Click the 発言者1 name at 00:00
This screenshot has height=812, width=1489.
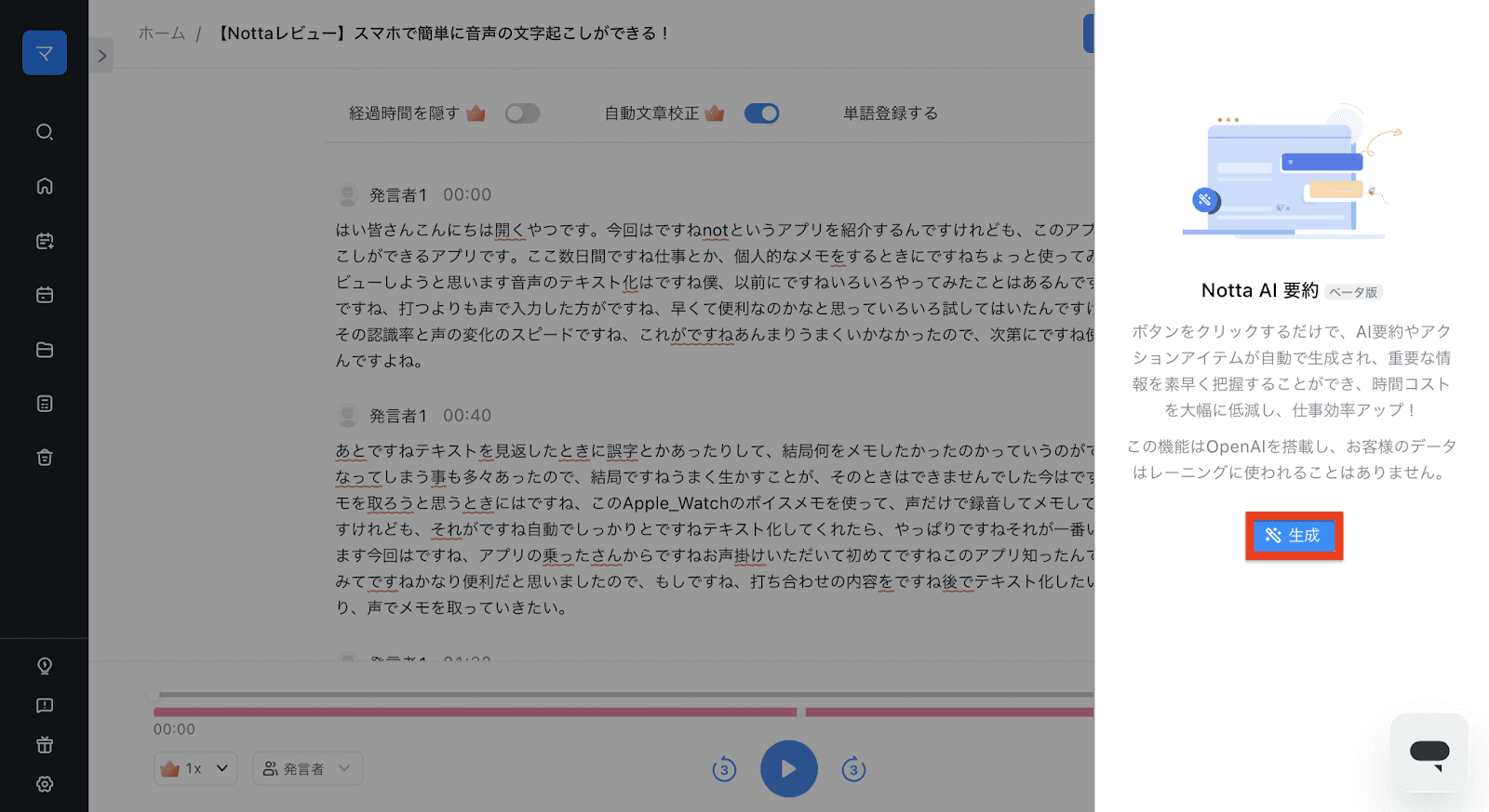(397, 195)
